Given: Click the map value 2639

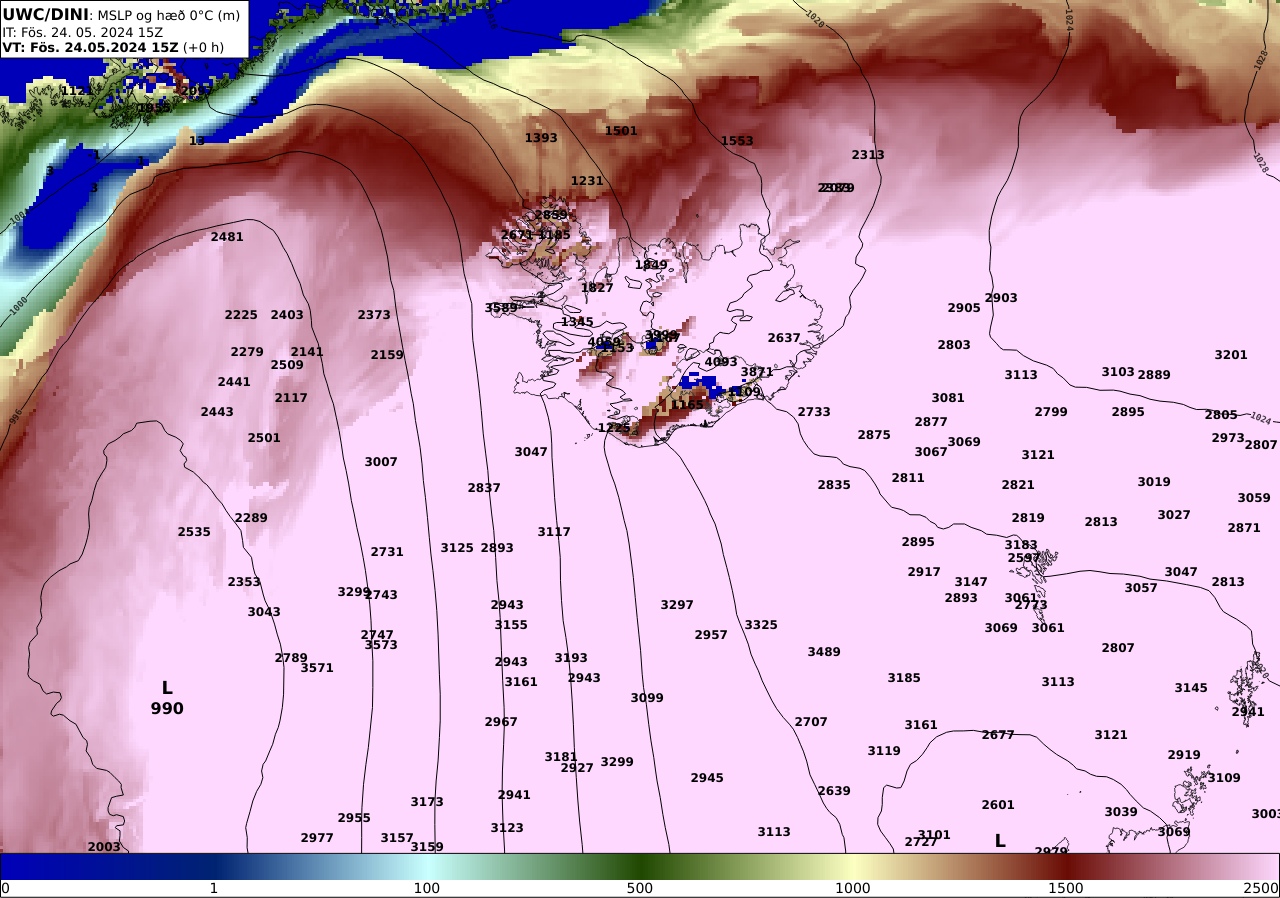Looking at the screenshot, I should click(x=834, y=791).
